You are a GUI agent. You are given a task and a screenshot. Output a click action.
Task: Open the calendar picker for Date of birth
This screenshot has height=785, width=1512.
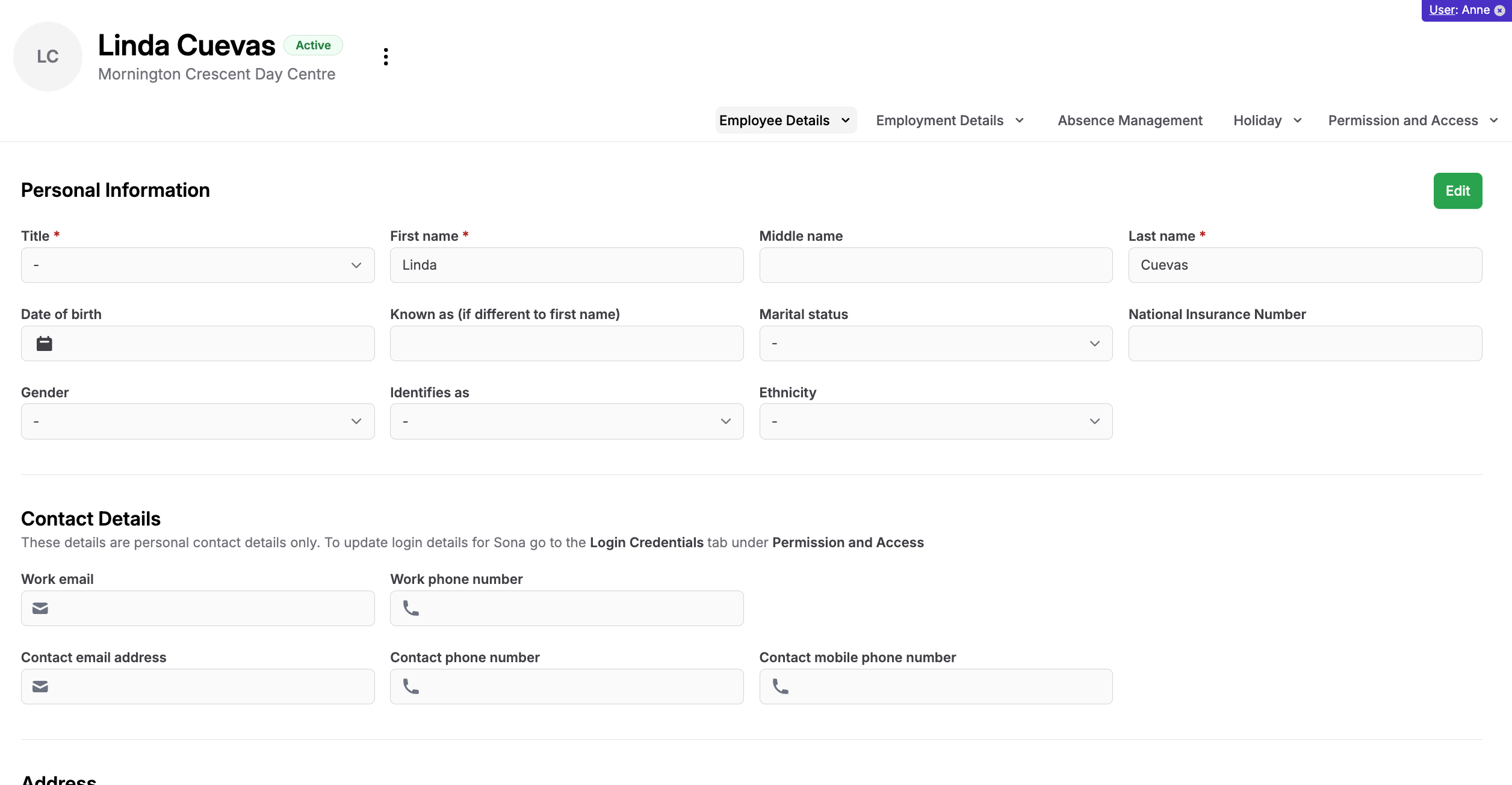[43, 343]
